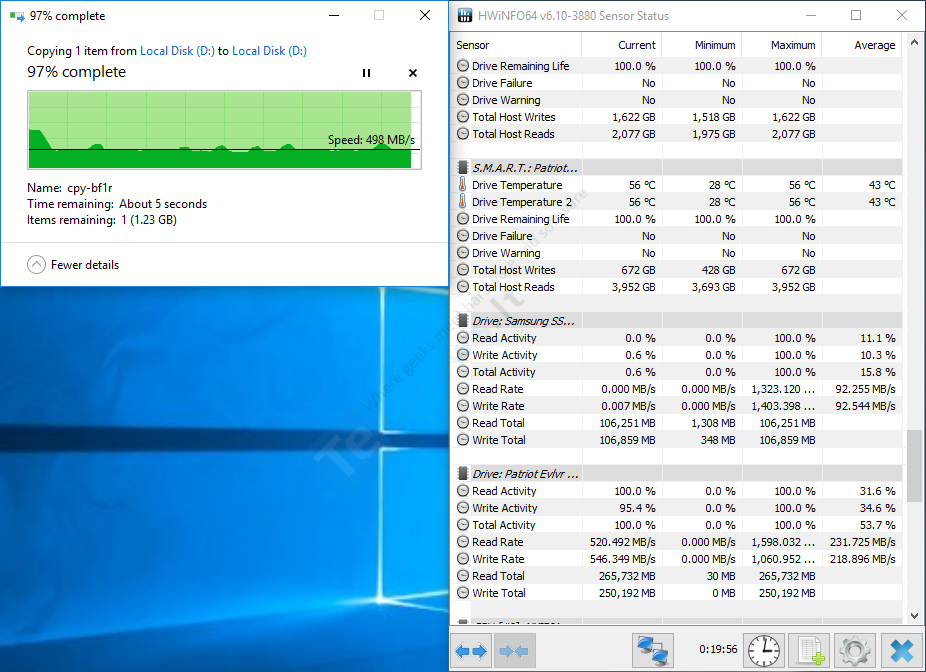Select the Drive Temperature sensor row
926x672 pixels.
point(677,185)
